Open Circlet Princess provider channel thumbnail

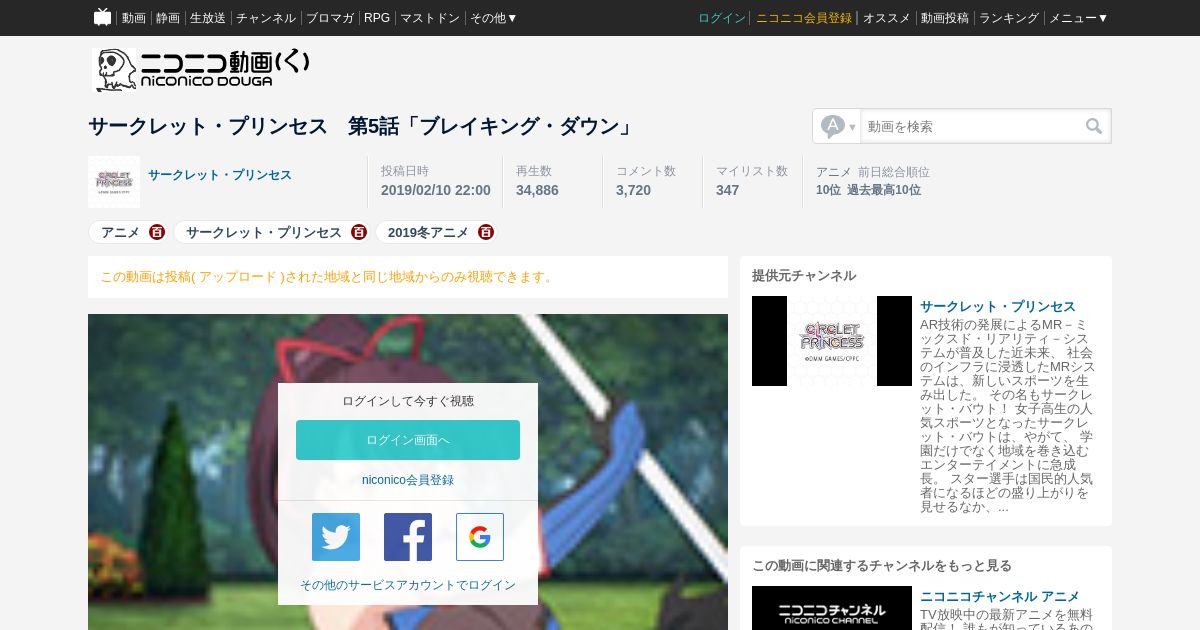click(x=832, y=341)
